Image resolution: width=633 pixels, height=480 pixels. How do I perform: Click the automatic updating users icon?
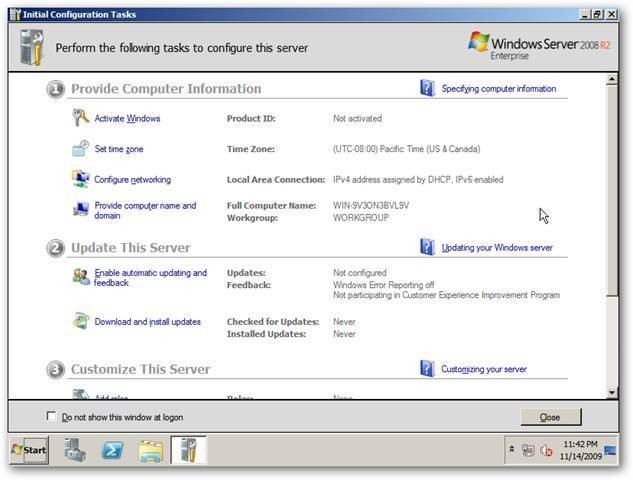pyautogui.click(x=81, y=277)
